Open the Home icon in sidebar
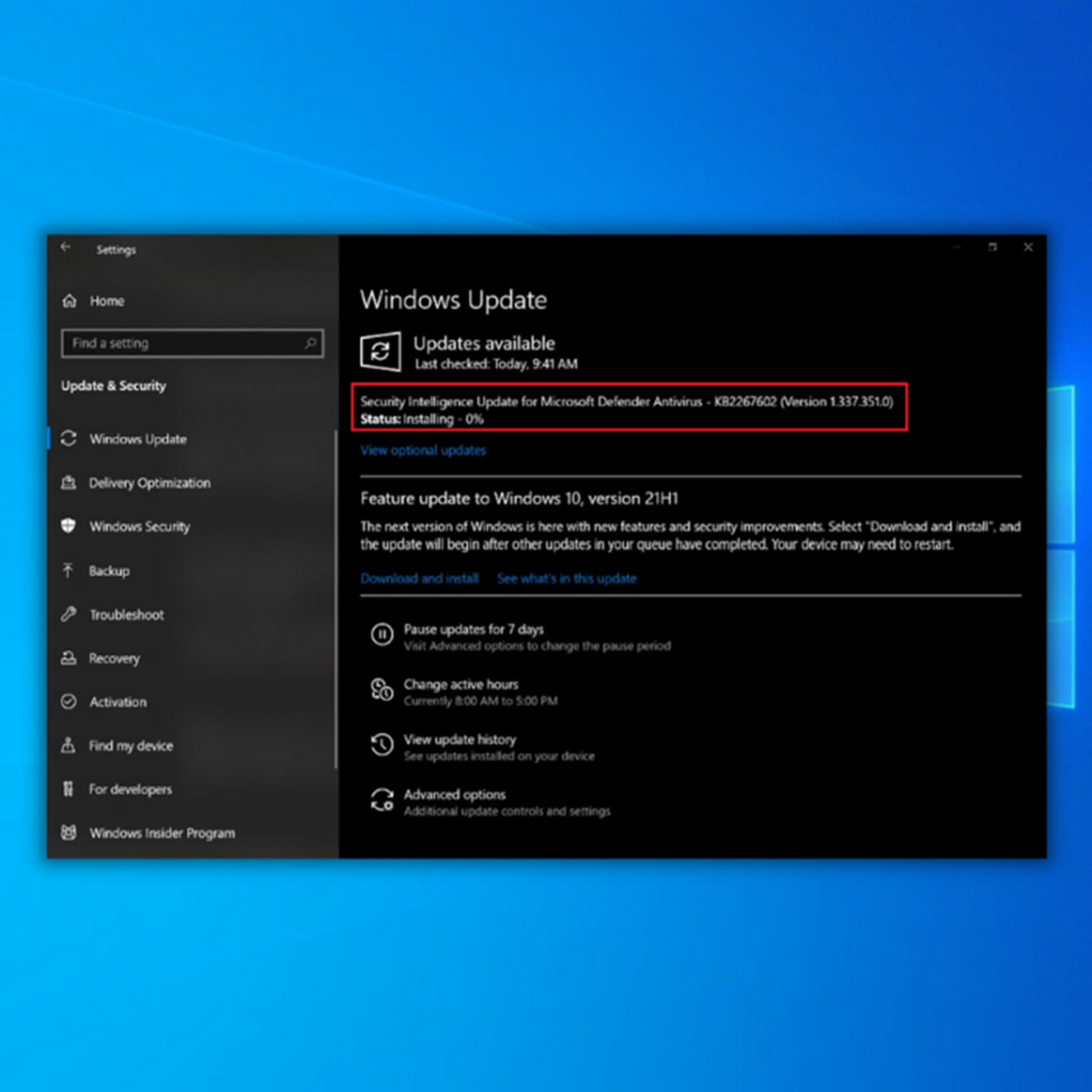 pyautogui.click(x=70, y=301)
